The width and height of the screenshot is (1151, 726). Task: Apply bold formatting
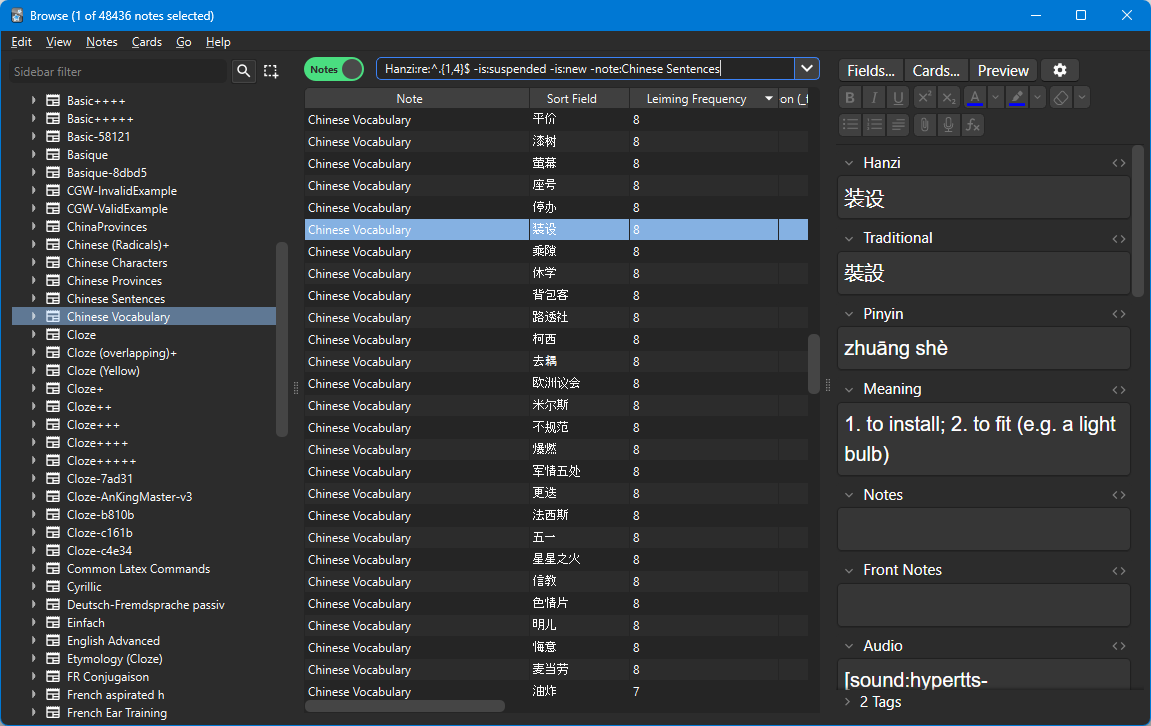click(850, 98)
